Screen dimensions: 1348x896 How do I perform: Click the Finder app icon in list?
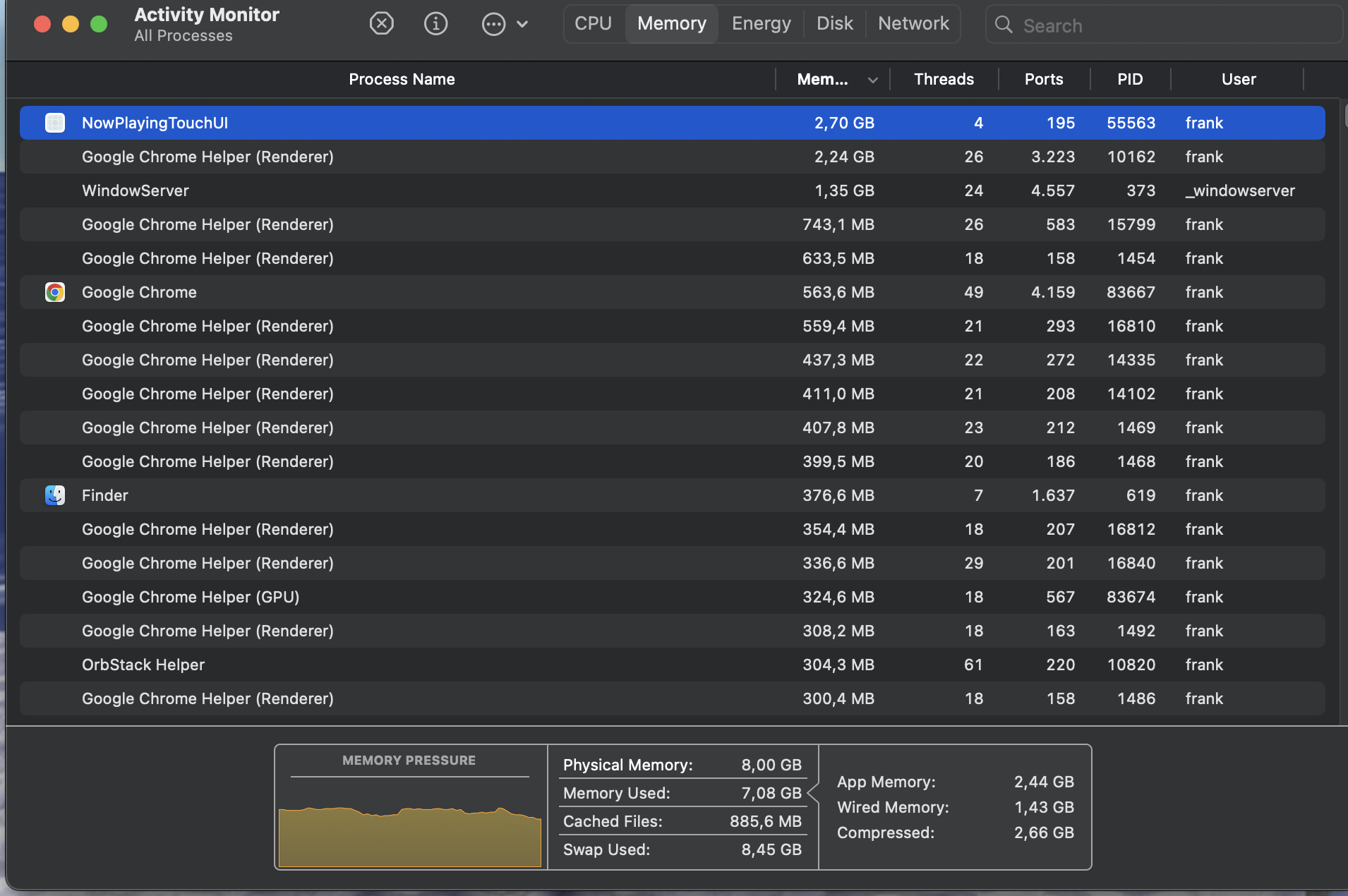coord(55,495)
